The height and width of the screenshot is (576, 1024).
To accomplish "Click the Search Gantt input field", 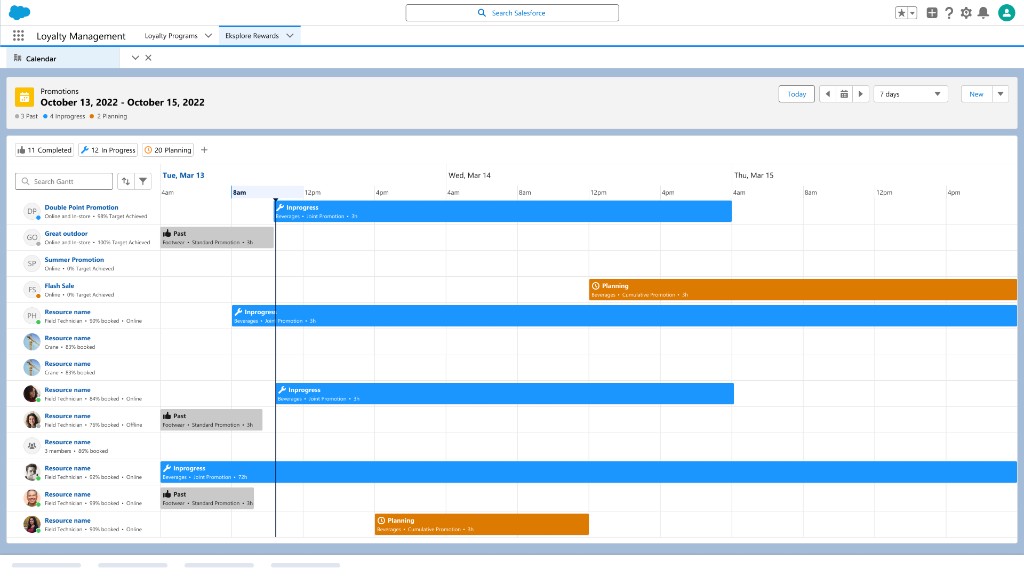I will tap(64, 182).
